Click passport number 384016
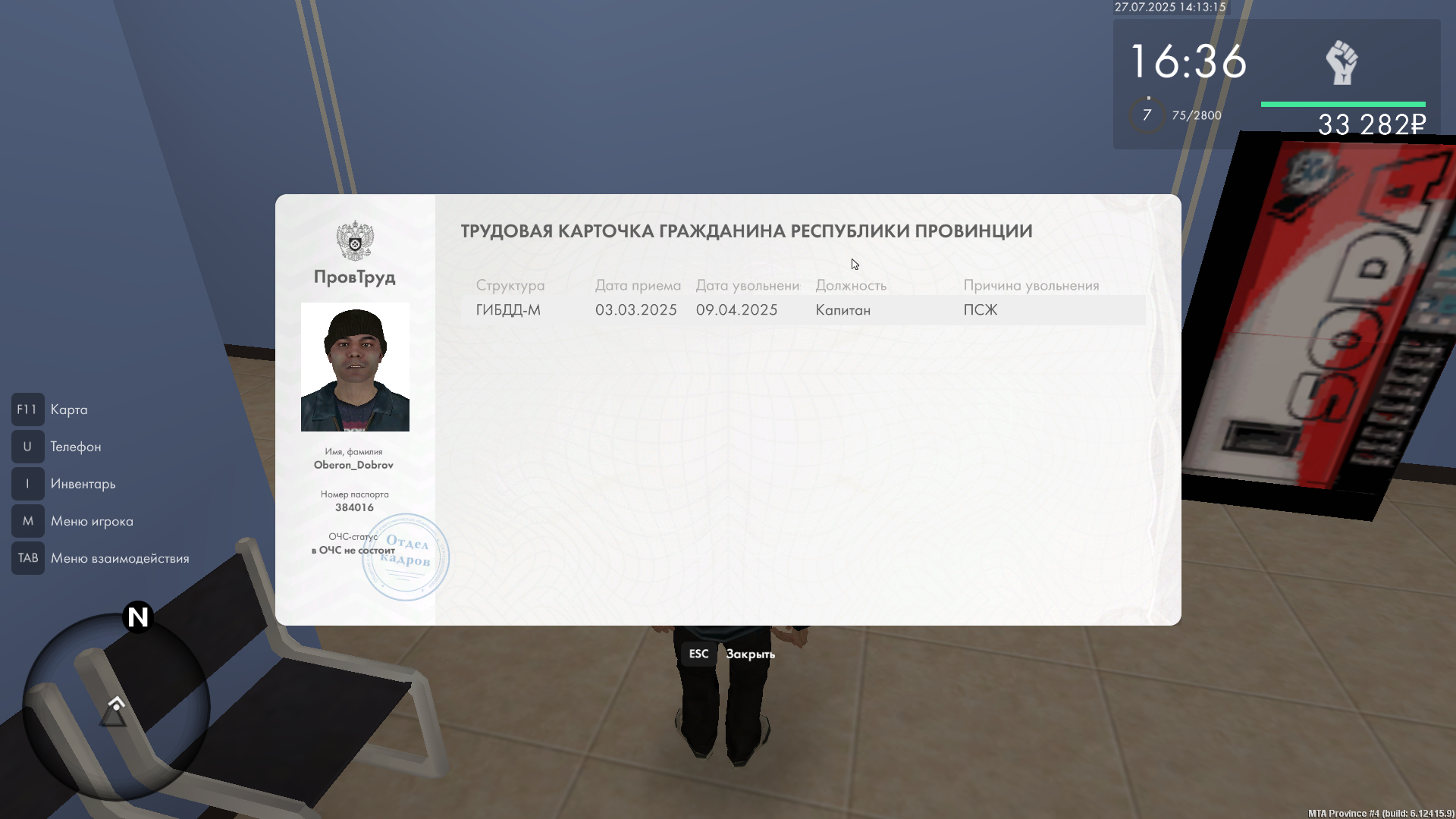This screenshot has width=1456, height=819. pyautogui.click(x=354, y=507)
